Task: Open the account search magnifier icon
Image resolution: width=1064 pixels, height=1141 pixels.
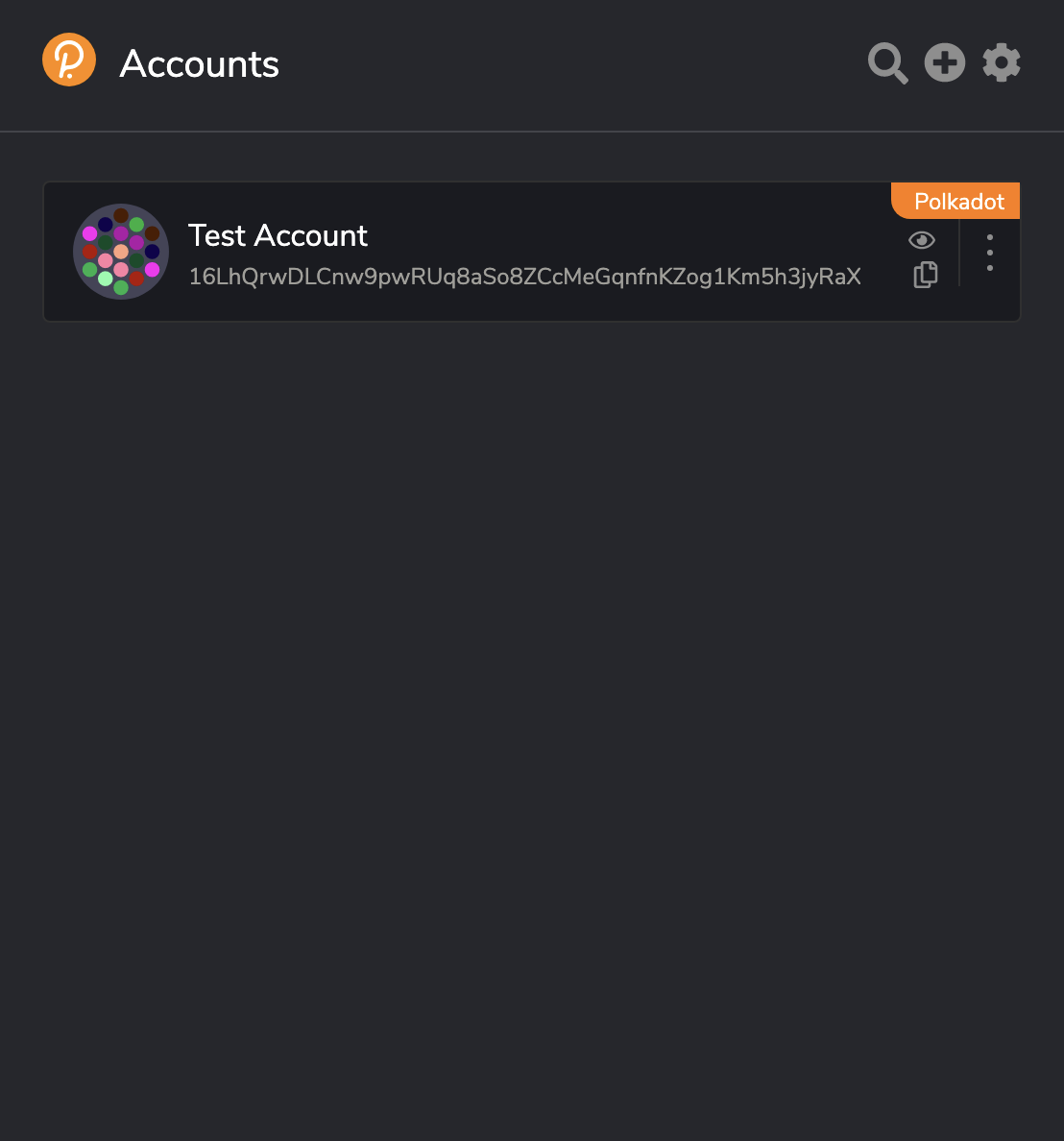Action: (x=888, y=63)
